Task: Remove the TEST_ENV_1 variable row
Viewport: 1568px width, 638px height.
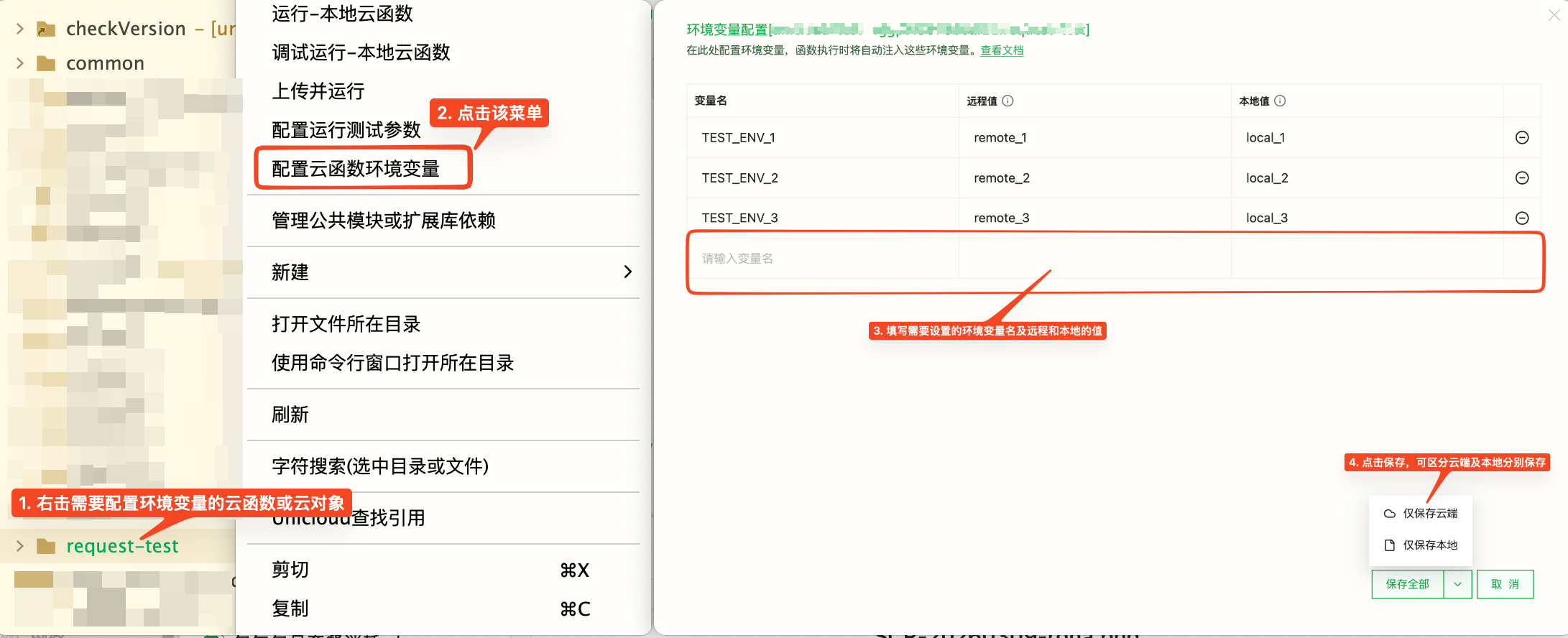Action: pyautogui.click(x=1521, y=138)
